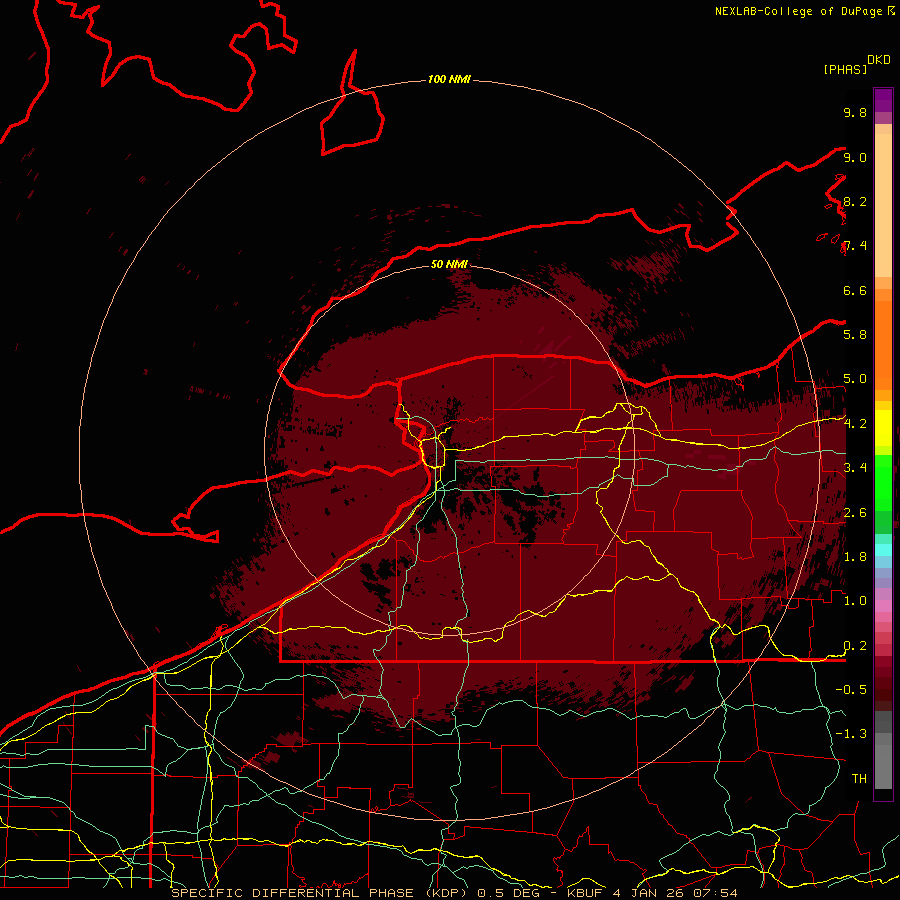Click the [PHAS] legend unit label
This screenshot has height=900, width=900.
tap(845, 69)
